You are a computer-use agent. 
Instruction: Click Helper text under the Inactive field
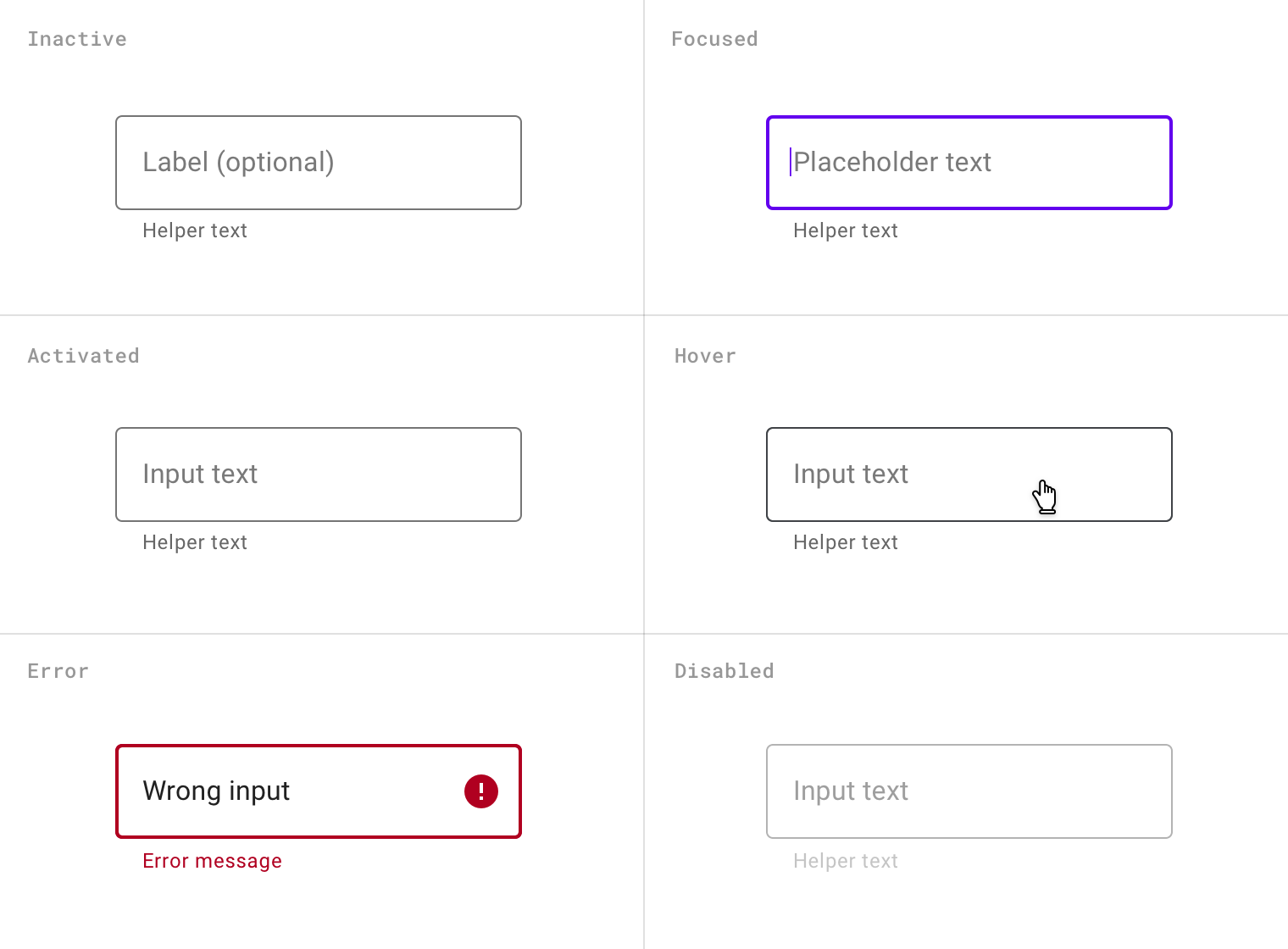pyautogui.click(x=195, y=230)
